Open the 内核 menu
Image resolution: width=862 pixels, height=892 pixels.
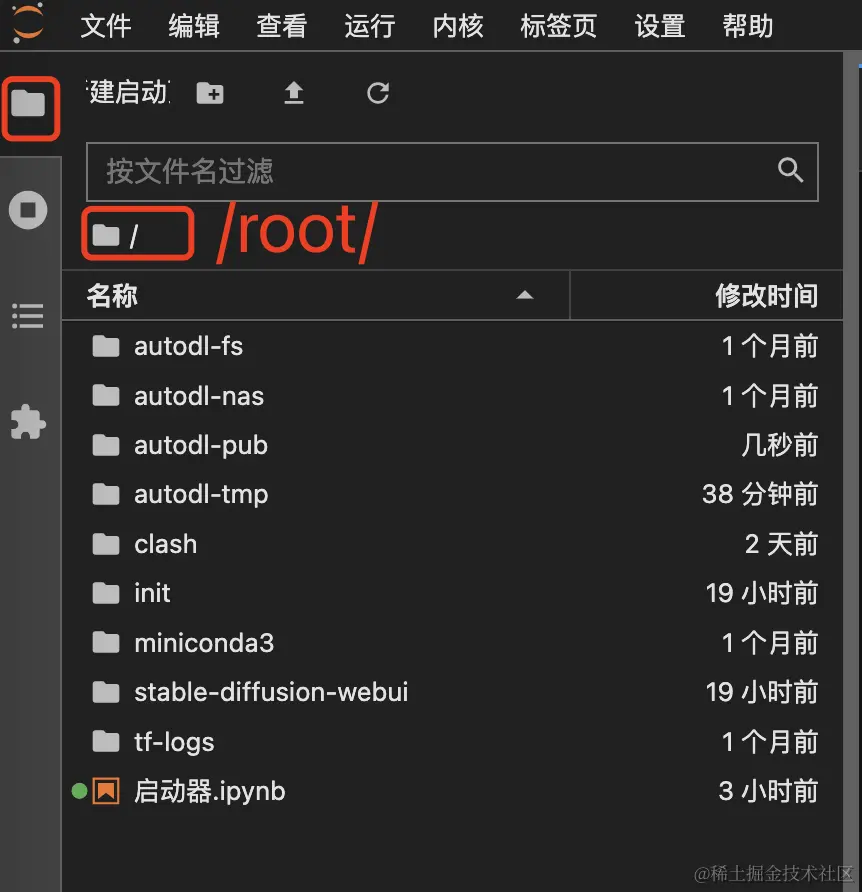[x=458, y=26]
